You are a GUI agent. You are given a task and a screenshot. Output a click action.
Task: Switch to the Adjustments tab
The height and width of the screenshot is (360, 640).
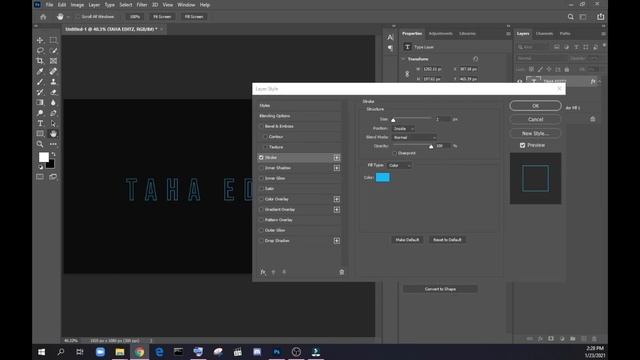(440, 33)
